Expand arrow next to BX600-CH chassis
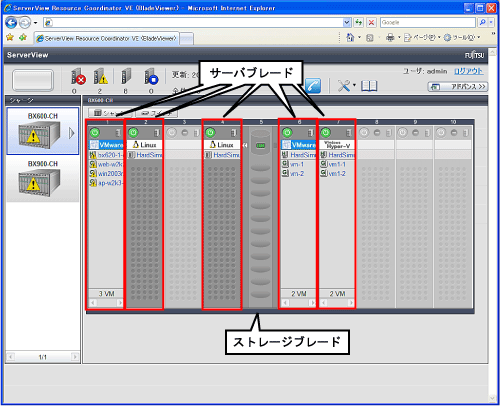The height and width of the screenshot is (406, 500). point(71,133)
